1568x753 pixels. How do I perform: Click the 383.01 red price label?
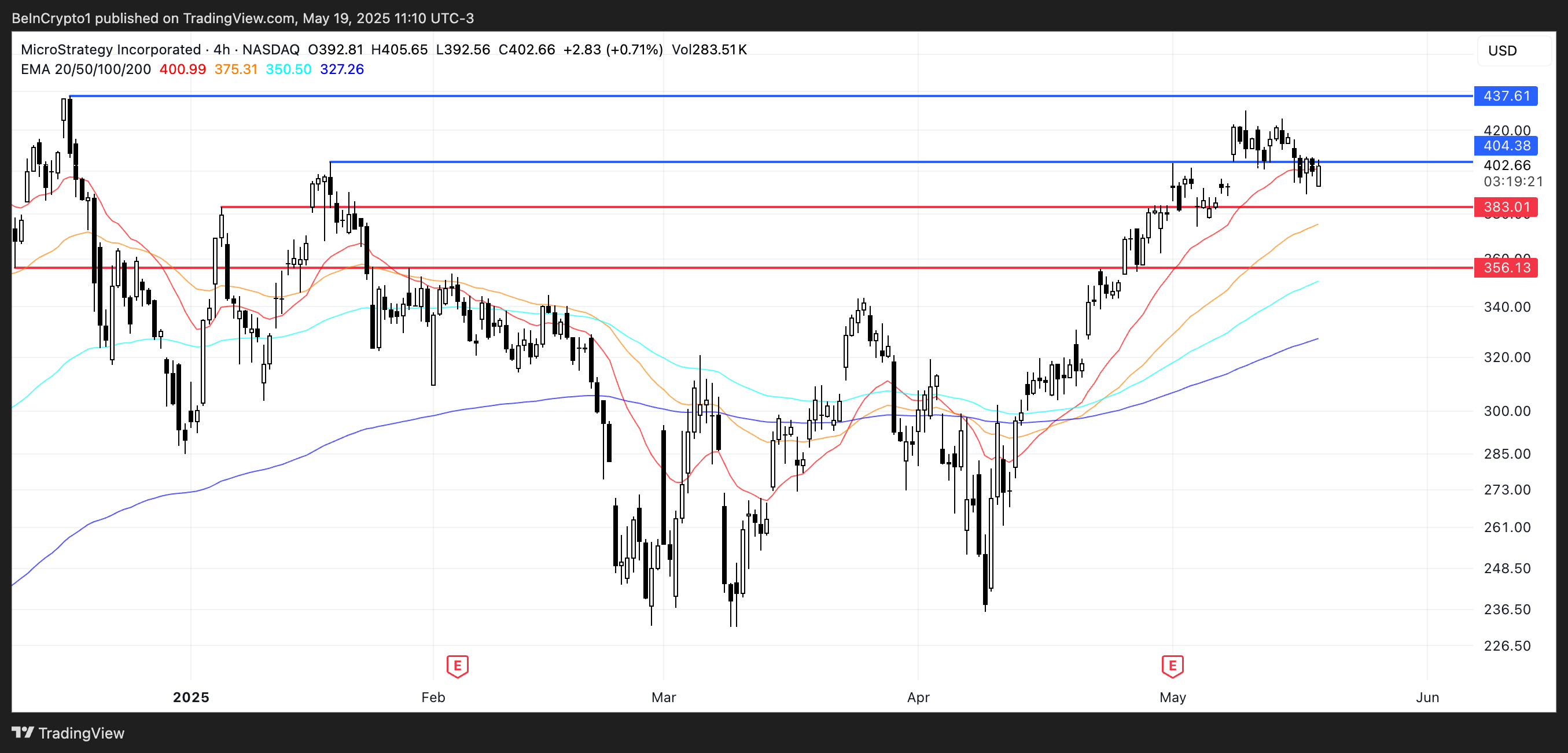coord(1506,207)
